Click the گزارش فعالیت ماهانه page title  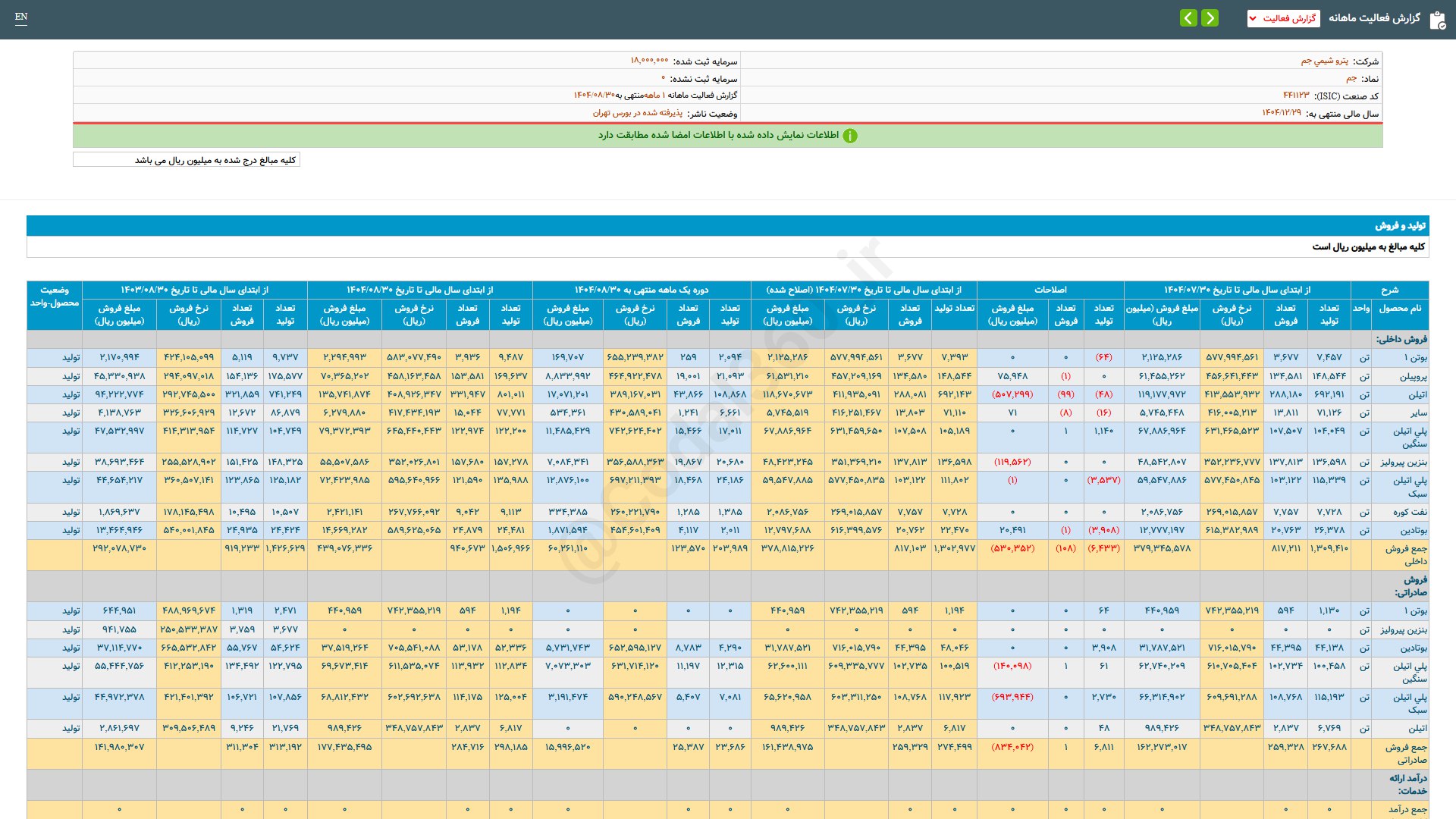click(x=1374, y=17)
